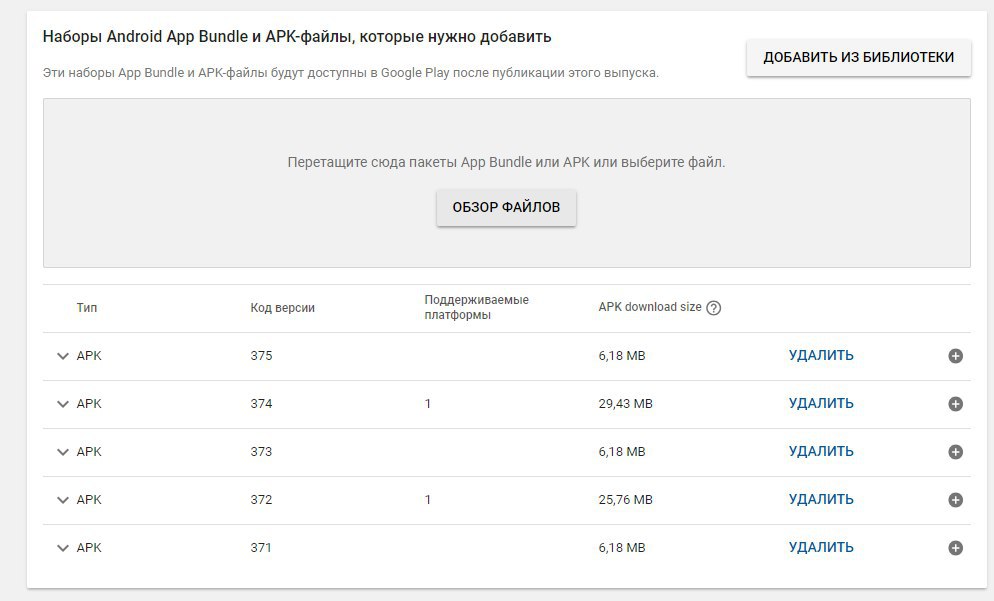
Task: Delete APK version 373 via УДАЛИТЬ
Action: point(821,451)
